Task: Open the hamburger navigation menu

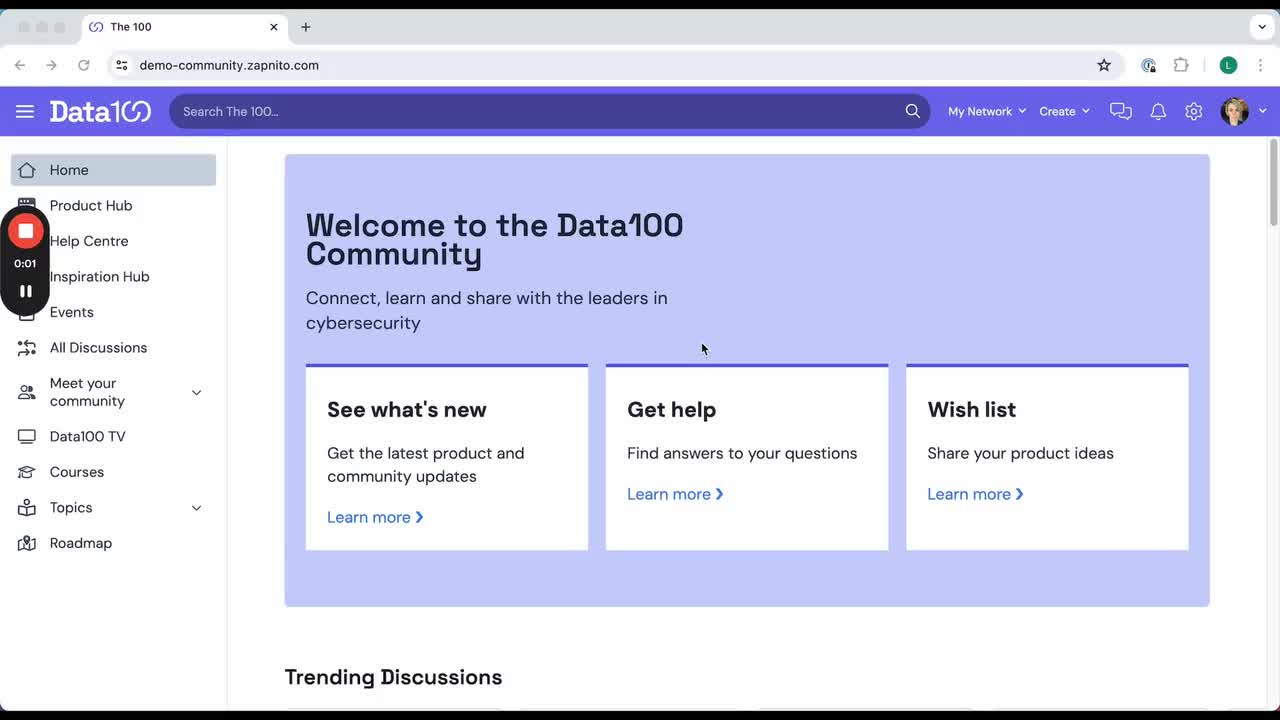Action: coord(25,111)
